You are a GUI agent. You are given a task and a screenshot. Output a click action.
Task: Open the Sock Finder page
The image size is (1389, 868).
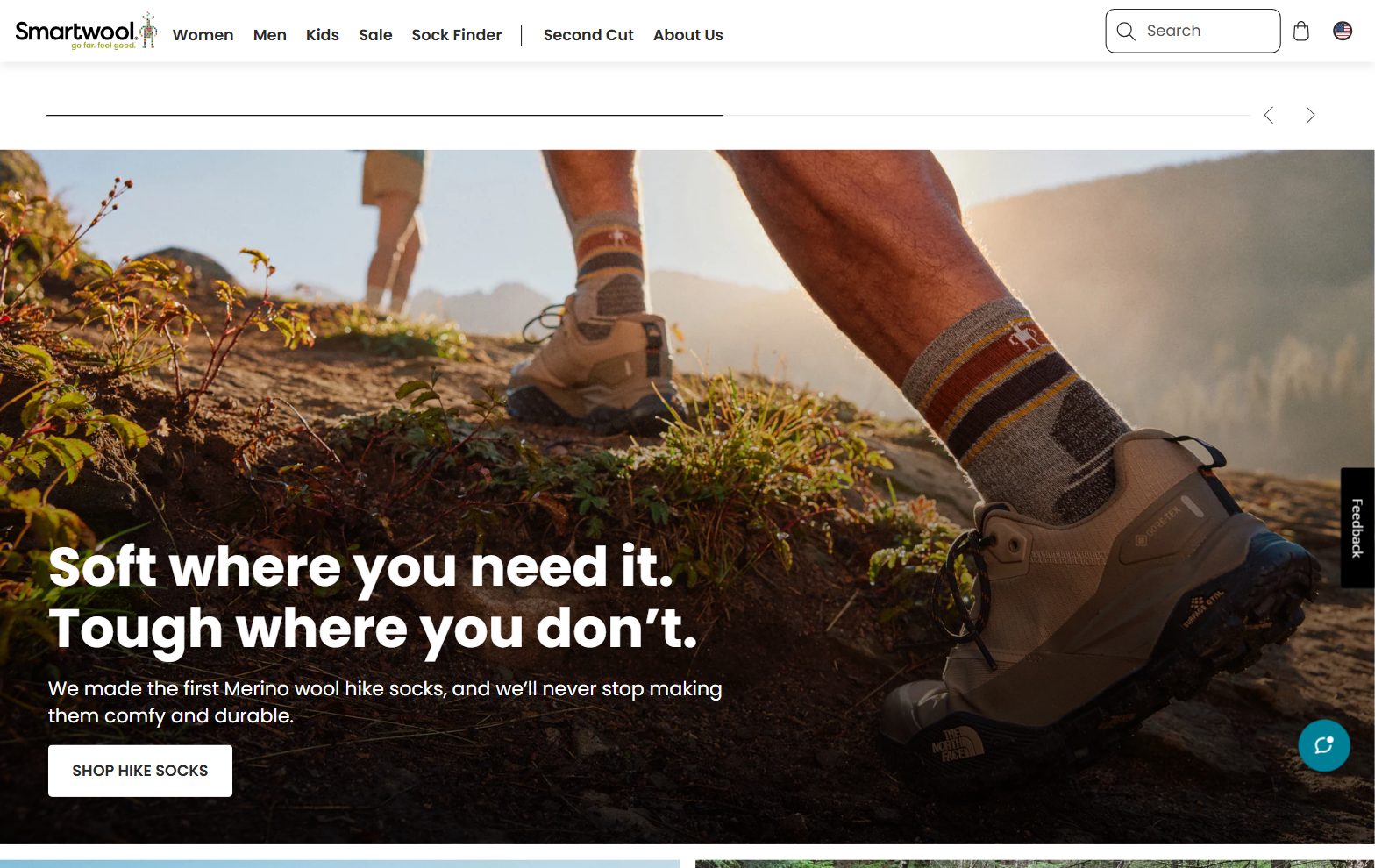click(x=456, y=35)
